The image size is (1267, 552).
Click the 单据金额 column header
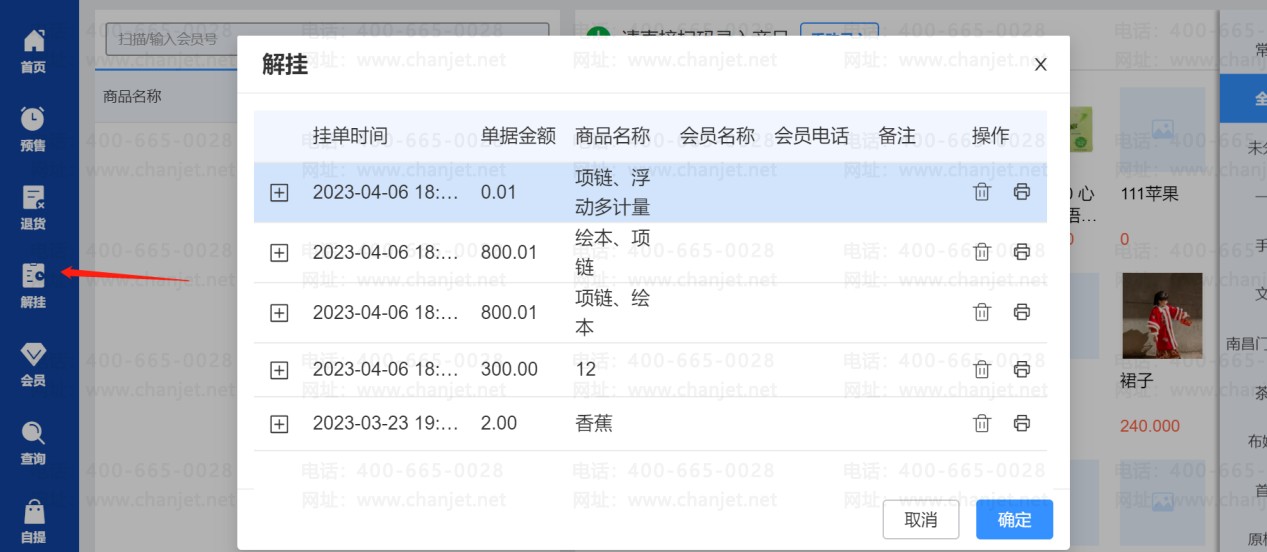[518, 136]
